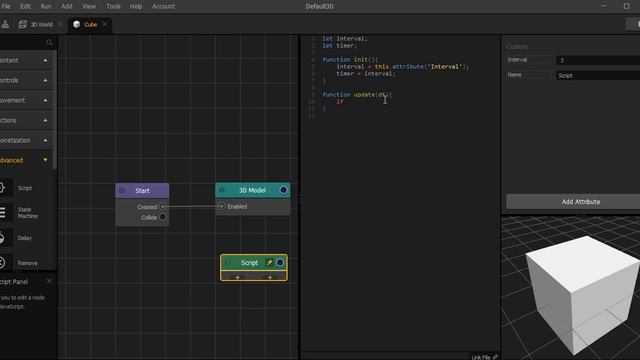
Task: Open the Account menu
Action: click(x=163, y=6)
